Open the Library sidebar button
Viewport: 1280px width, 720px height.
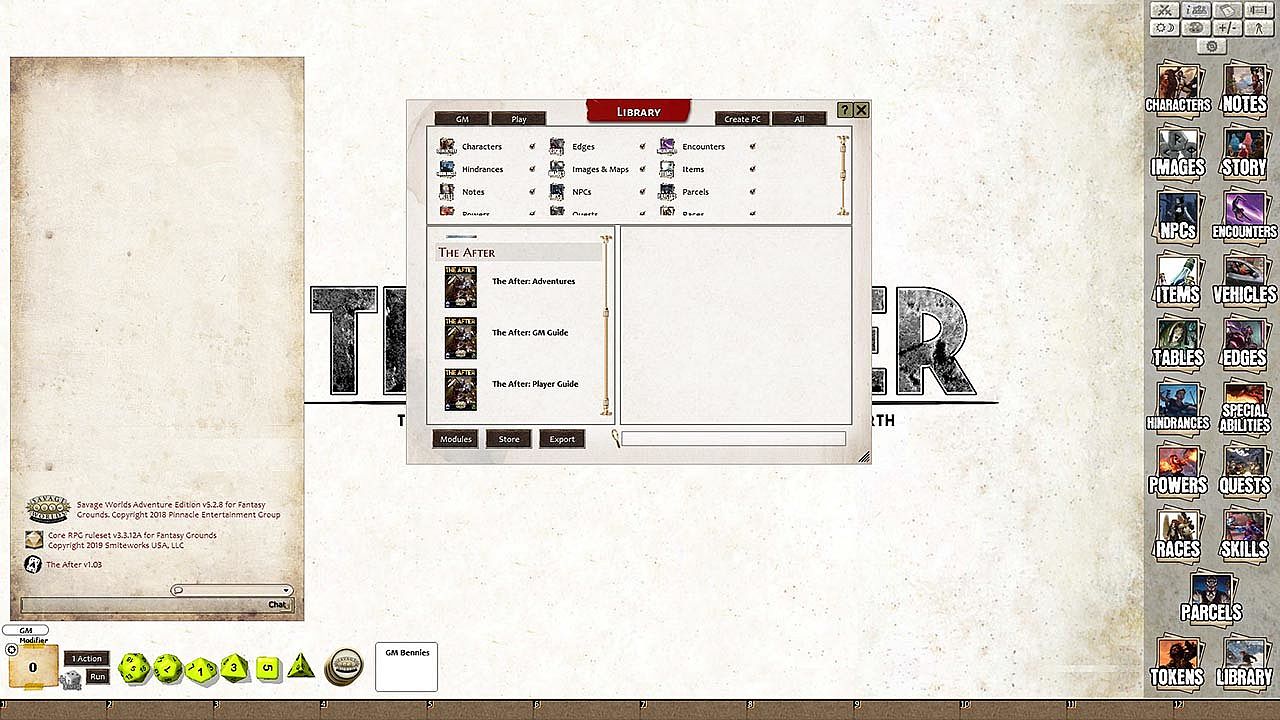pyautogui.click(x=1244, y=660)
